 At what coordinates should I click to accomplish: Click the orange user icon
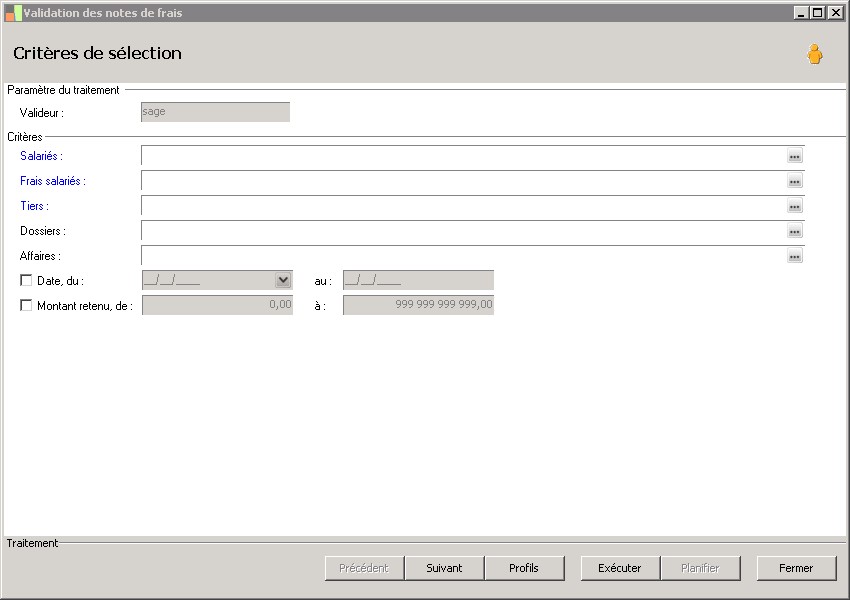click(814, 54)
